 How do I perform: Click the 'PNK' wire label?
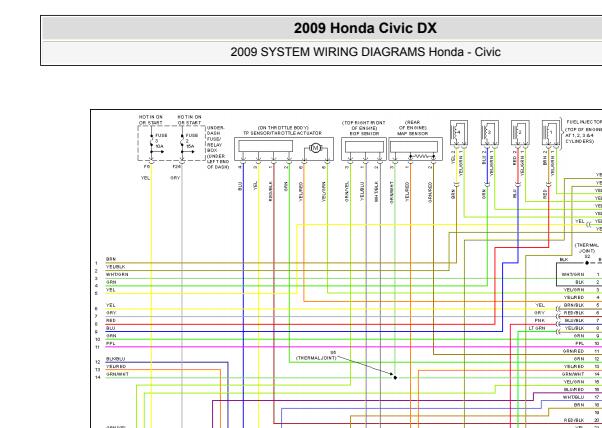540,321
